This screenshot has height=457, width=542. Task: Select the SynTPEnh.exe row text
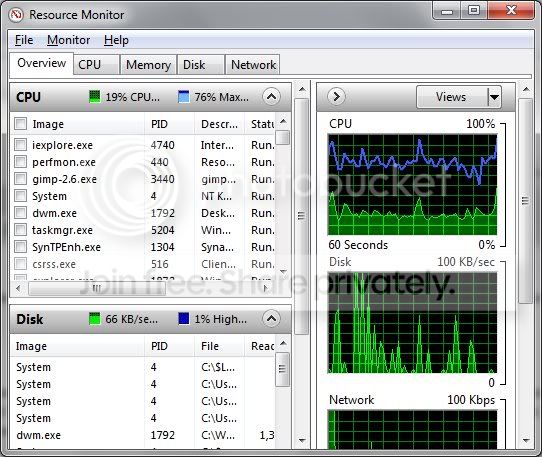[x=66, y=247]
